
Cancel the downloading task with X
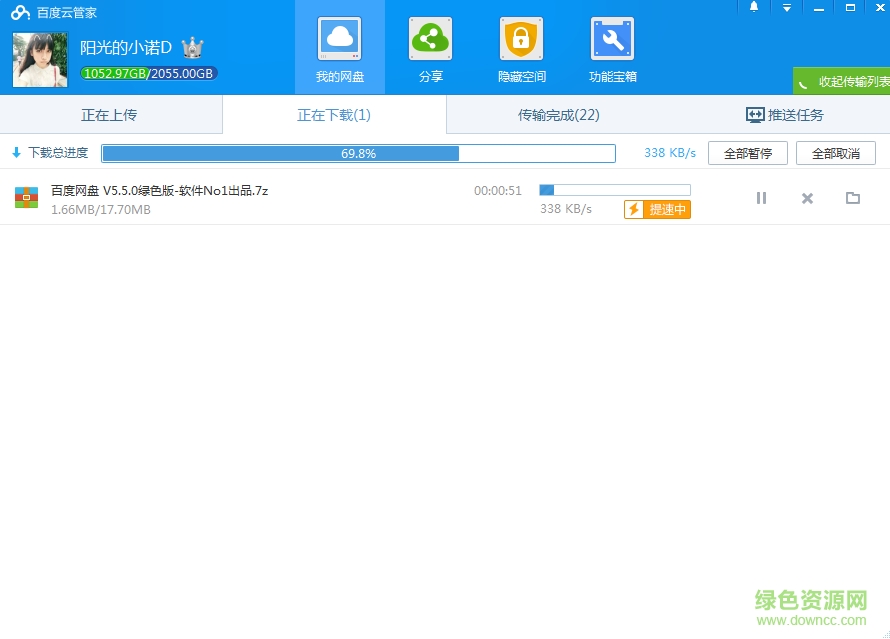(x=807, y=198)
